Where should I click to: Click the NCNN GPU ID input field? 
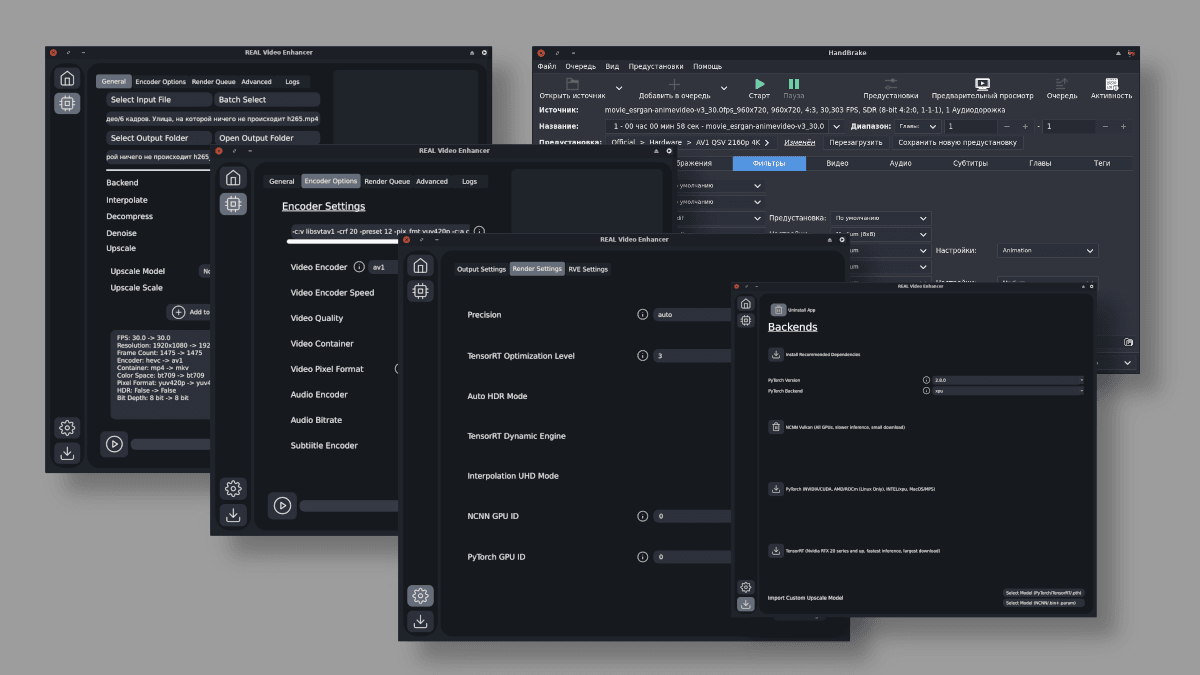tap(692, 516)
